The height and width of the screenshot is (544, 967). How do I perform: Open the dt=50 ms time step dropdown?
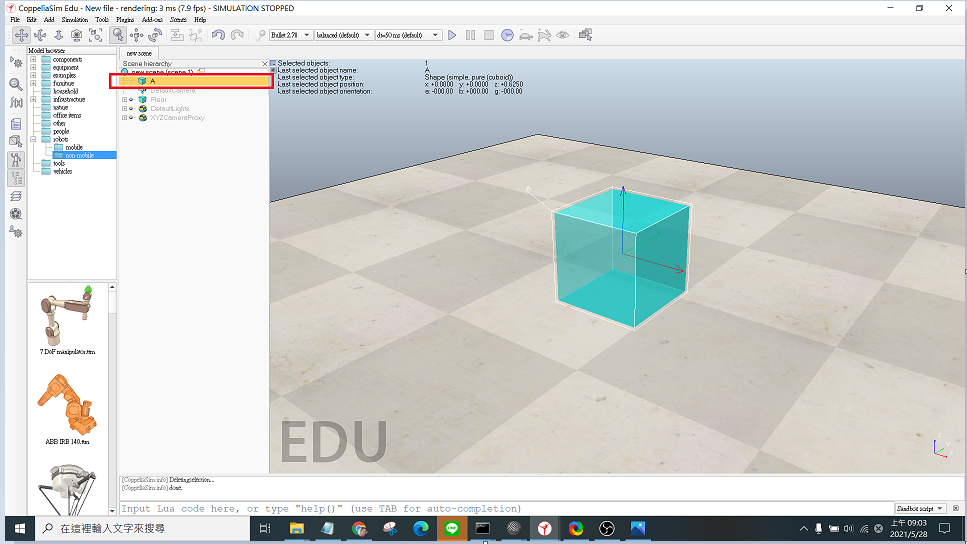pyautogui.click(x=407, y=35)
